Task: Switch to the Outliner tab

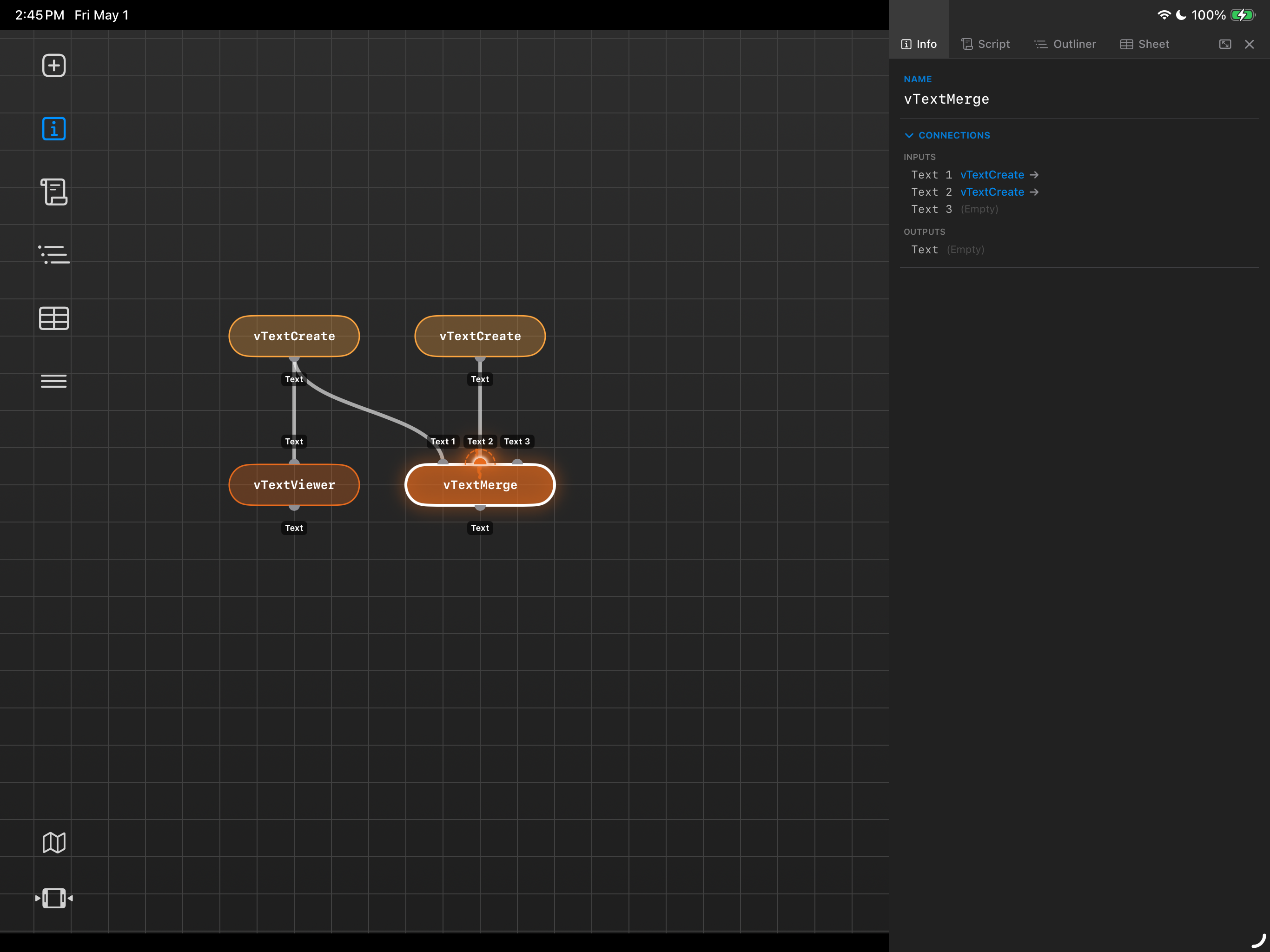Action: click(x=1065, y=44)
